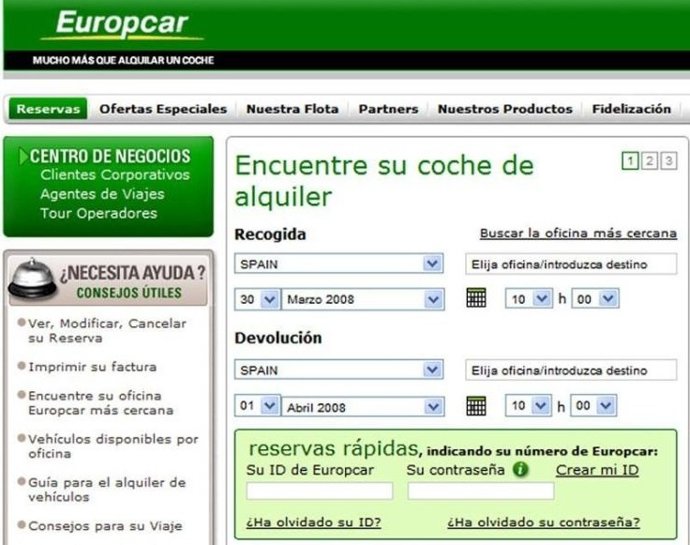
Task: Click Buscar la oficina más cercana link
Action: click(x=578, y=233)
